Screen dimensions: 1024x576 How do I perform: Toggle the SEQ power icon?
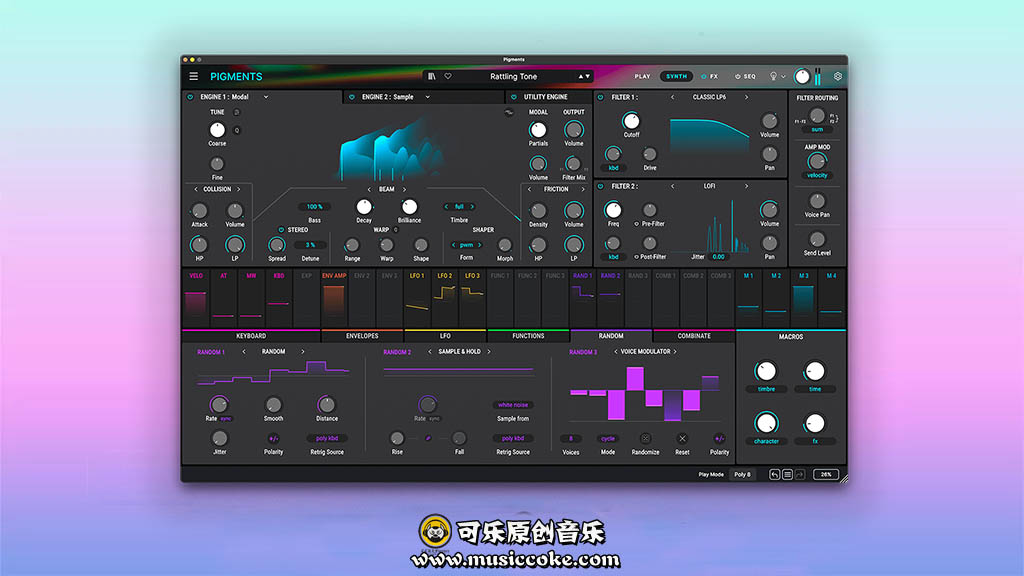click(737, 76)
